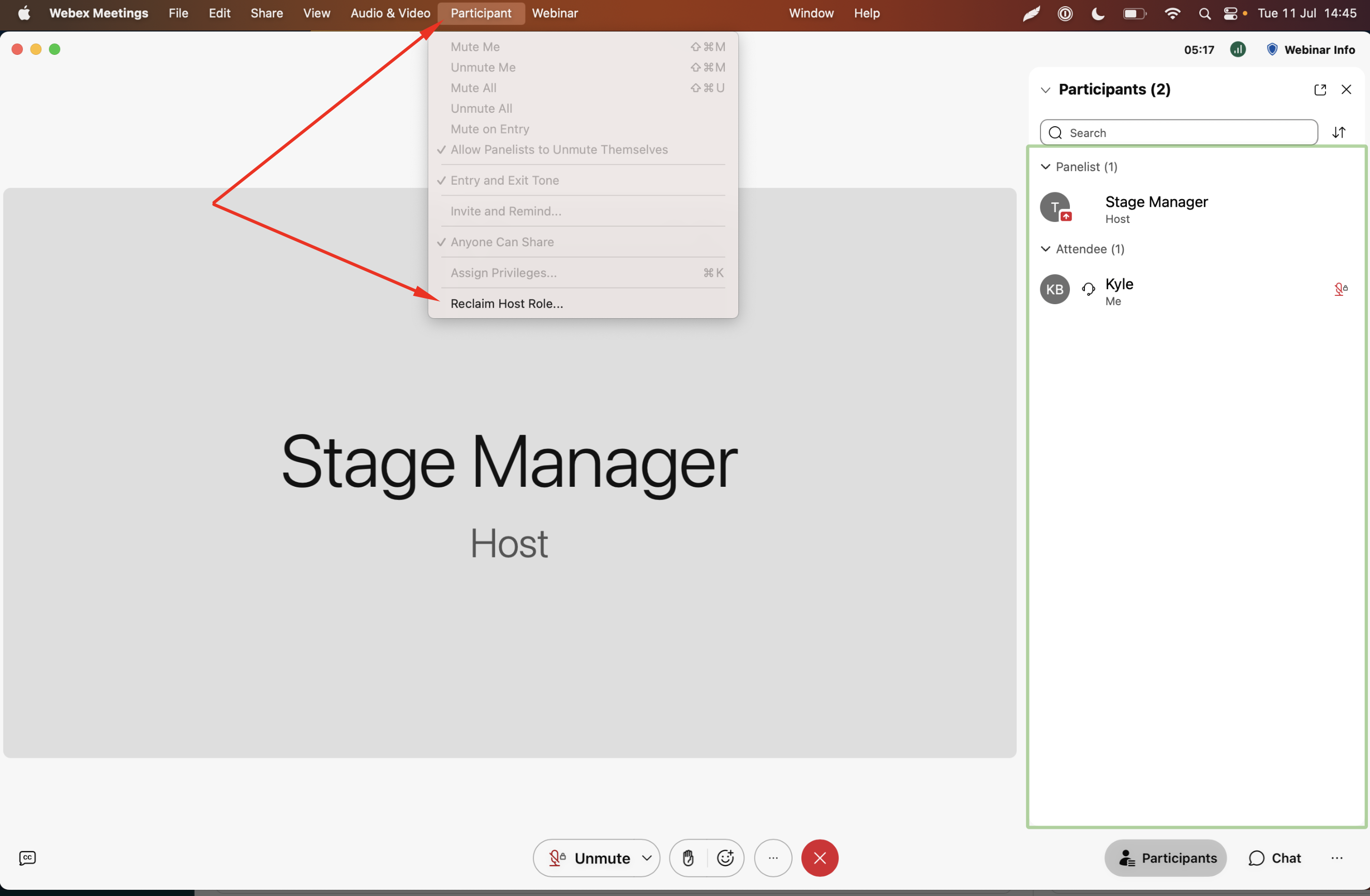Viewport: 1370px width, 896px height.
Task: Click the red leave webinar button
Action: 820,858
